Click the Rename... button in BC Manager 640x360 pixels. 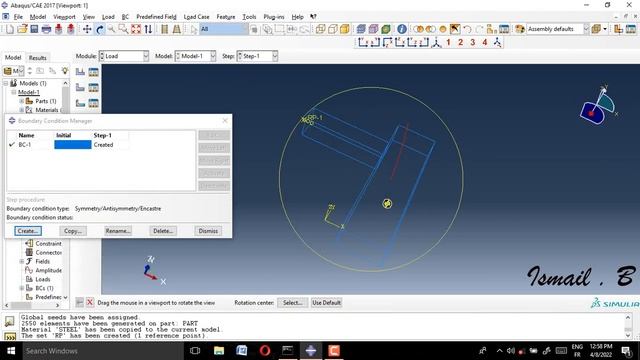click(x=118, y=231)
